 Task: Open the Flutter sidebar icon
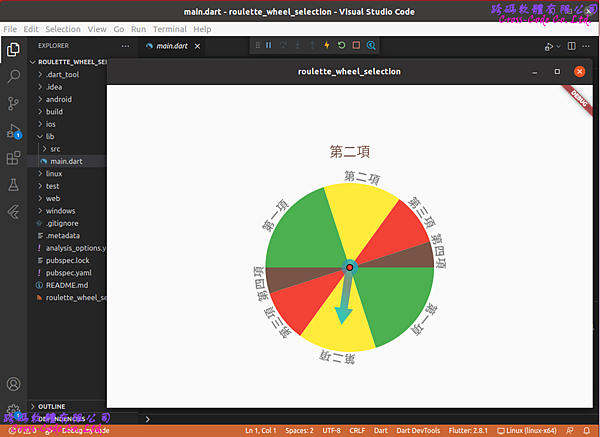pos(13,212)
